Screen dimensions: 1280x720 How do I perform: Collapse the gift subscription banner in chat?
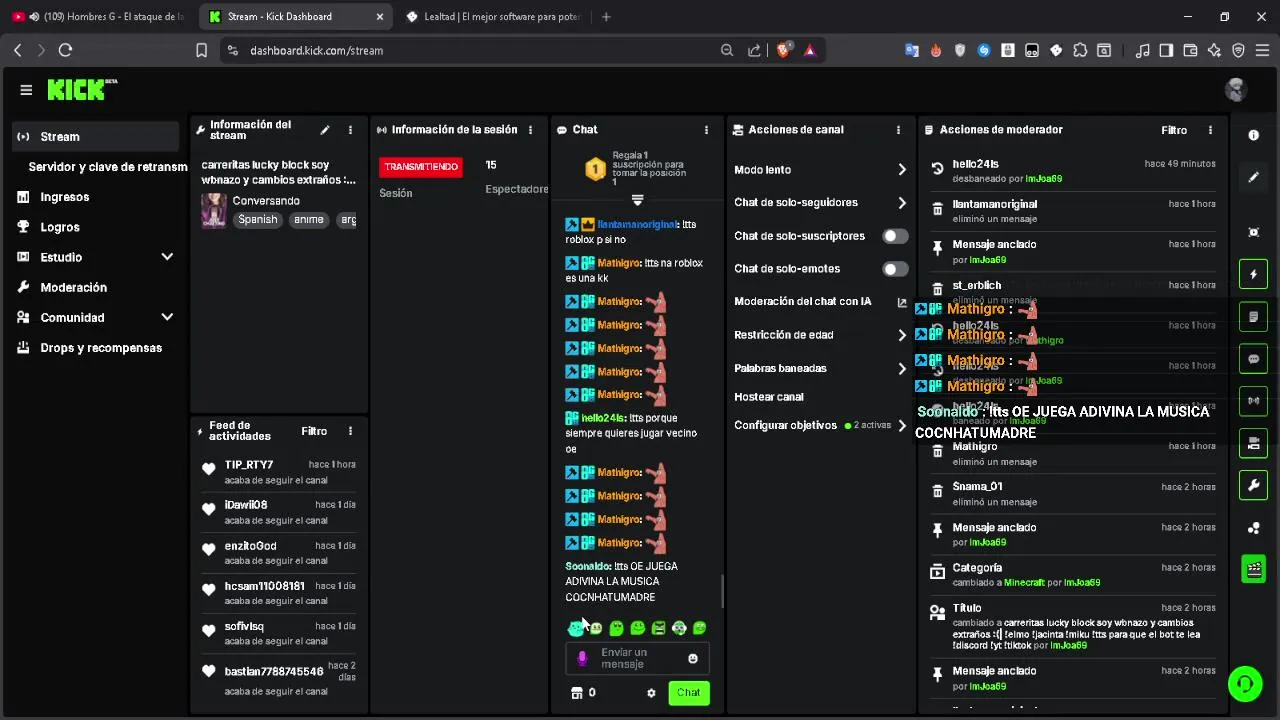pos(637,200)
